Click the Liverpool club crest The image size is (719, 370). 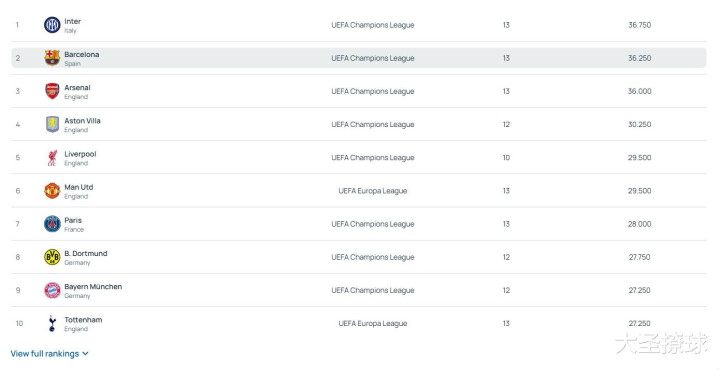pyautogui.click(x=52, y=157)
